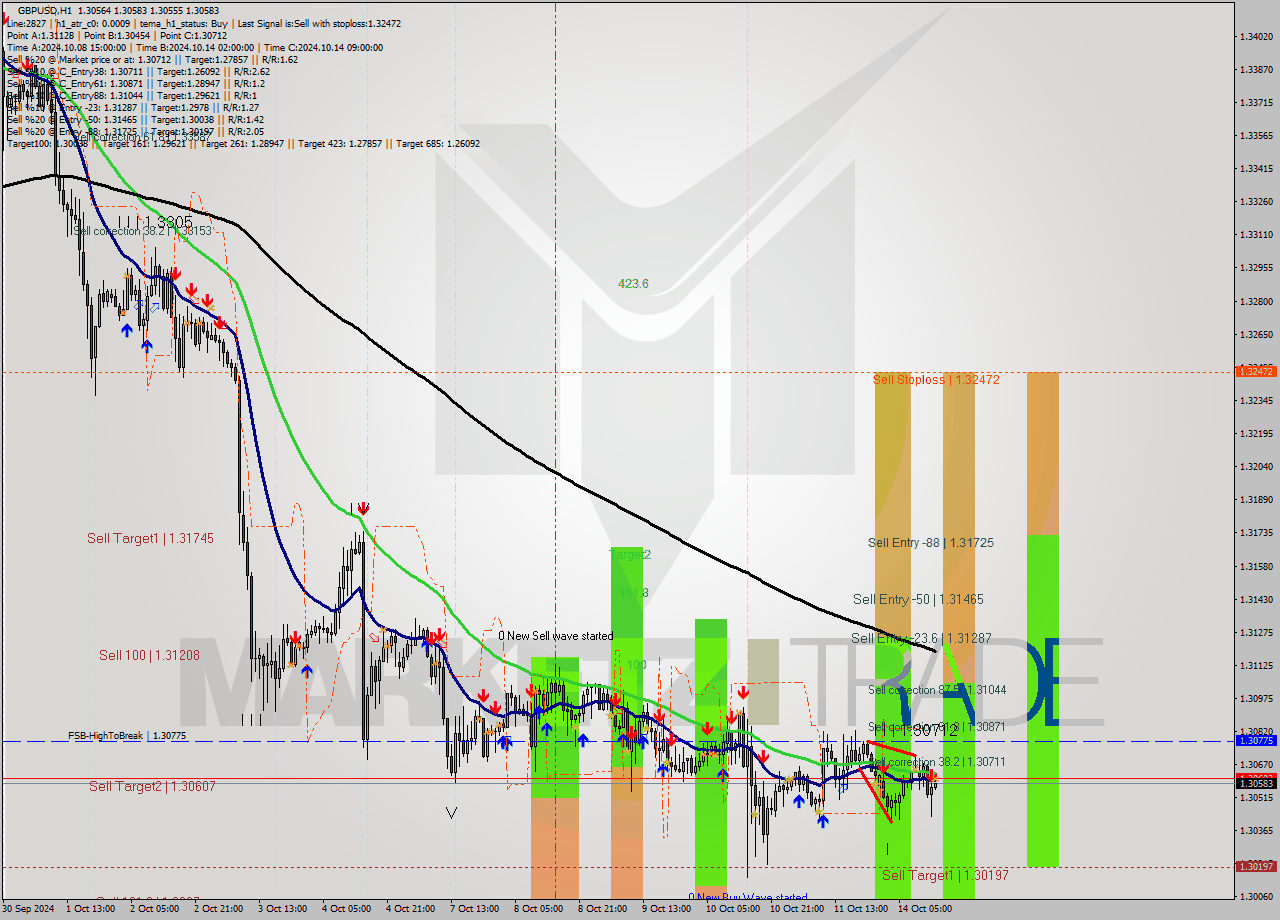Click the '1.3305' level label
1280x920 pixels.
click(x=156, y=222)
